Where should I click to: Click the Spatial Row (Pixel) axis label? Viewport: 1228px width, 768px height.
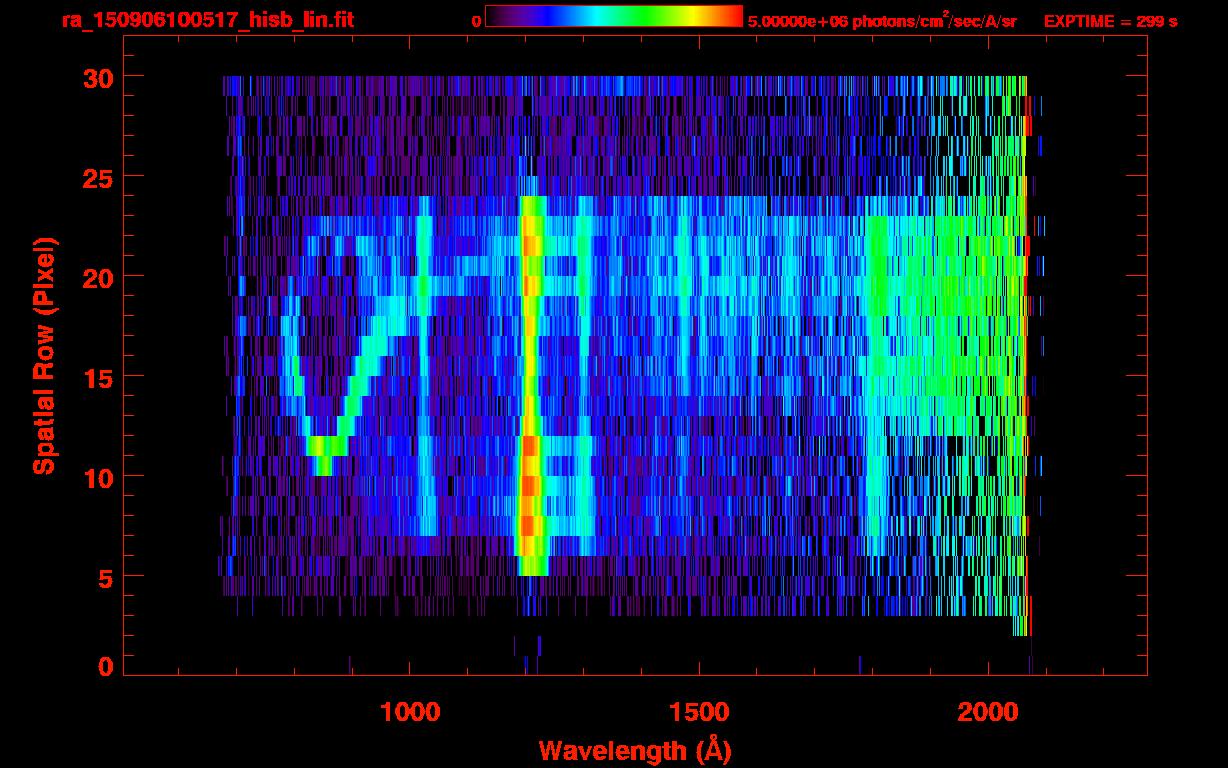(45, 355)
